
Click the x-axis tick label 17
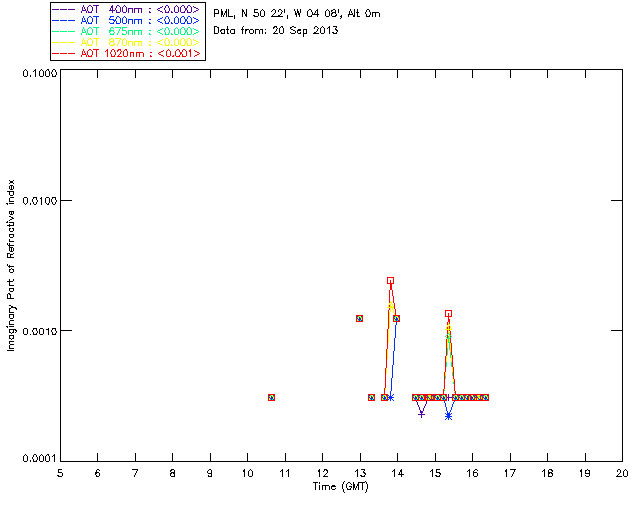[x=510, y=473]
